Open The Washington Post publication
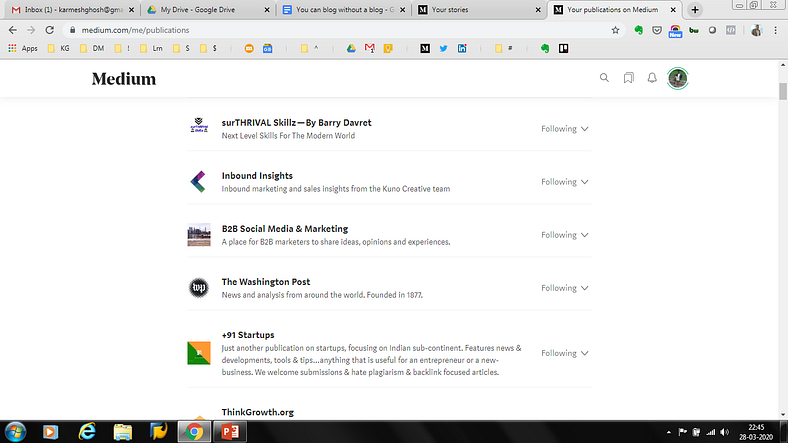This screenshot has width=788, height=443. (266, 282)
